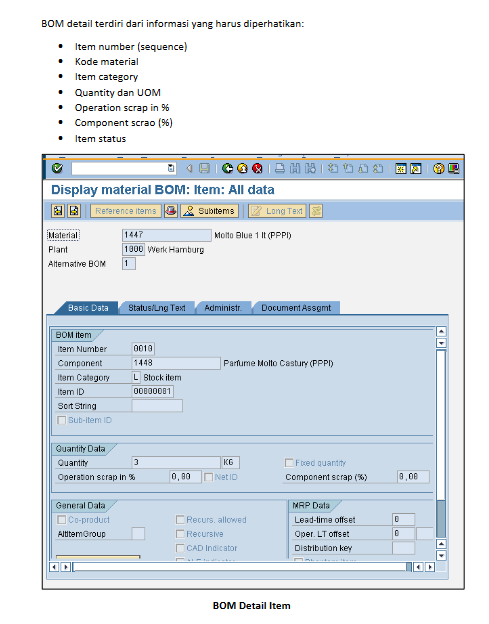Click the Find binoculars icon
489x624 pixels.
point(295,168)
